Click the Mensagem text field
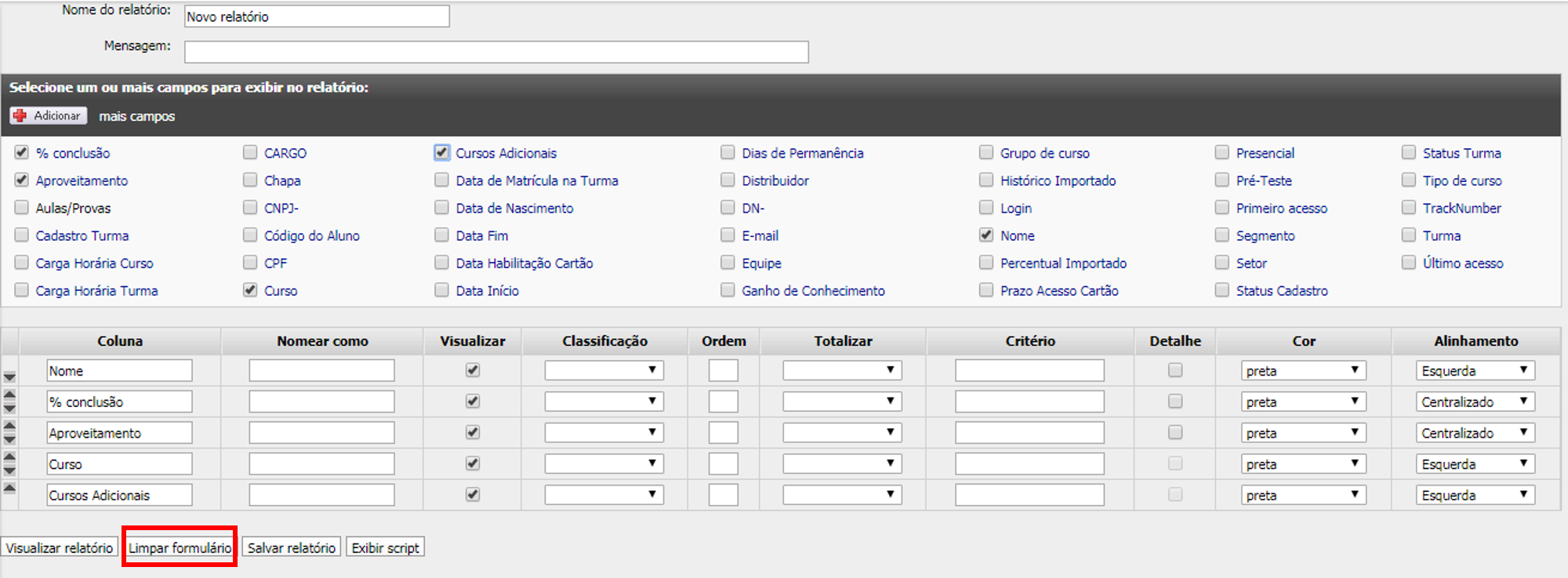Screen dimensions: 1568x578 point(496,52)
